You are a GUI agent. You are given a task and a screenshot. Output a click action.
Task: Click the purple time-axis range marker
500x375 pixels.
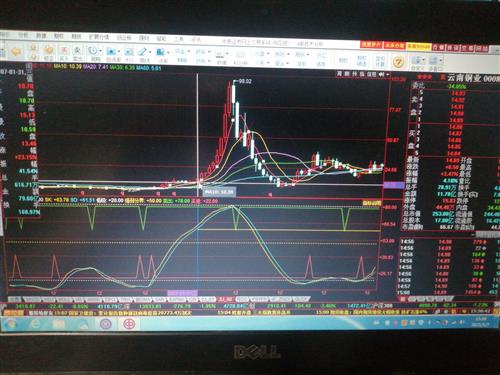tap(182, 293)
